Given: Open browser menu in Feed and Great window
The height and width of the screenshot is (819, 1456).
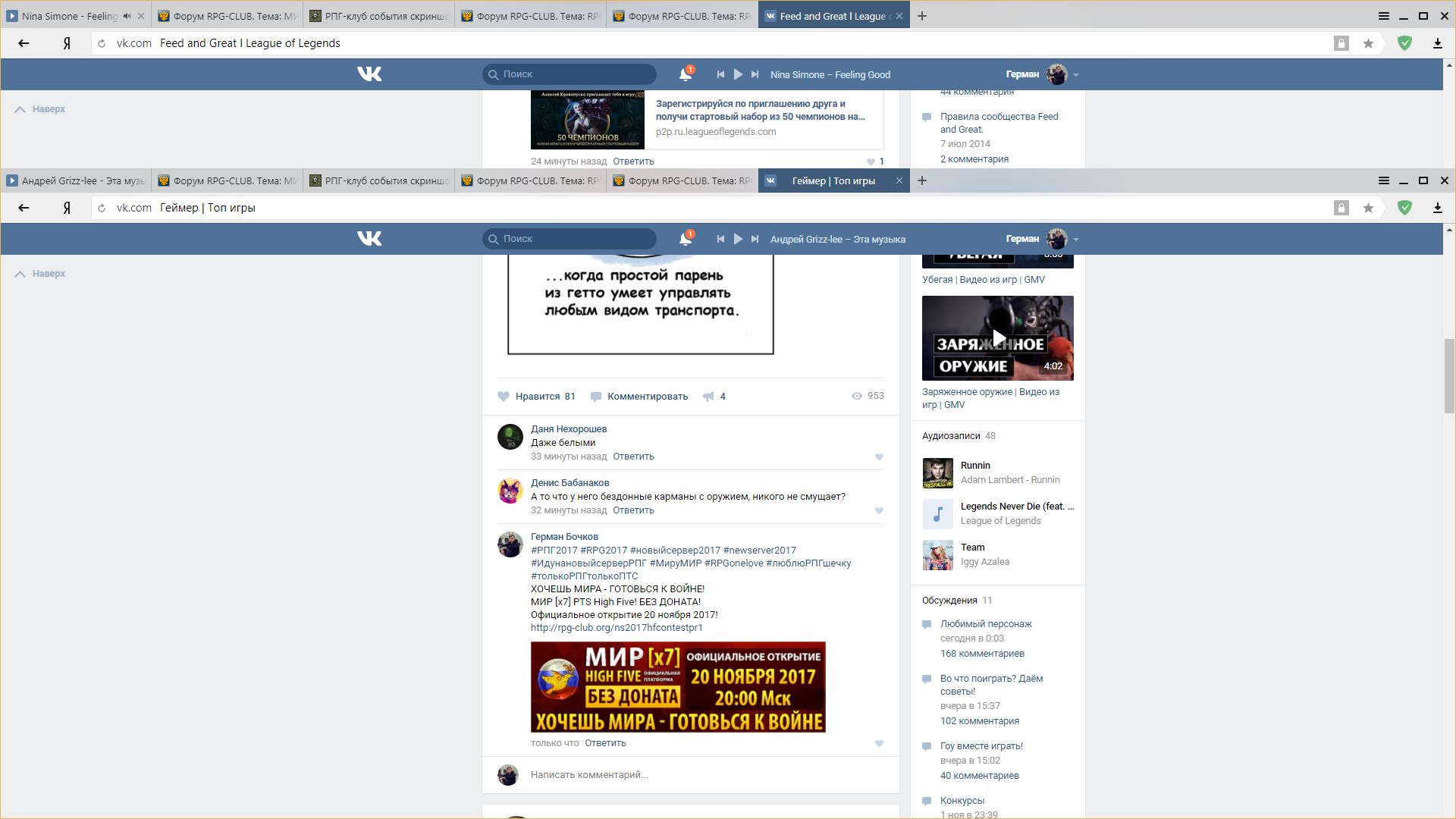Looking at the screenshot, I should pyautogui.click(x=1383, y=16).
